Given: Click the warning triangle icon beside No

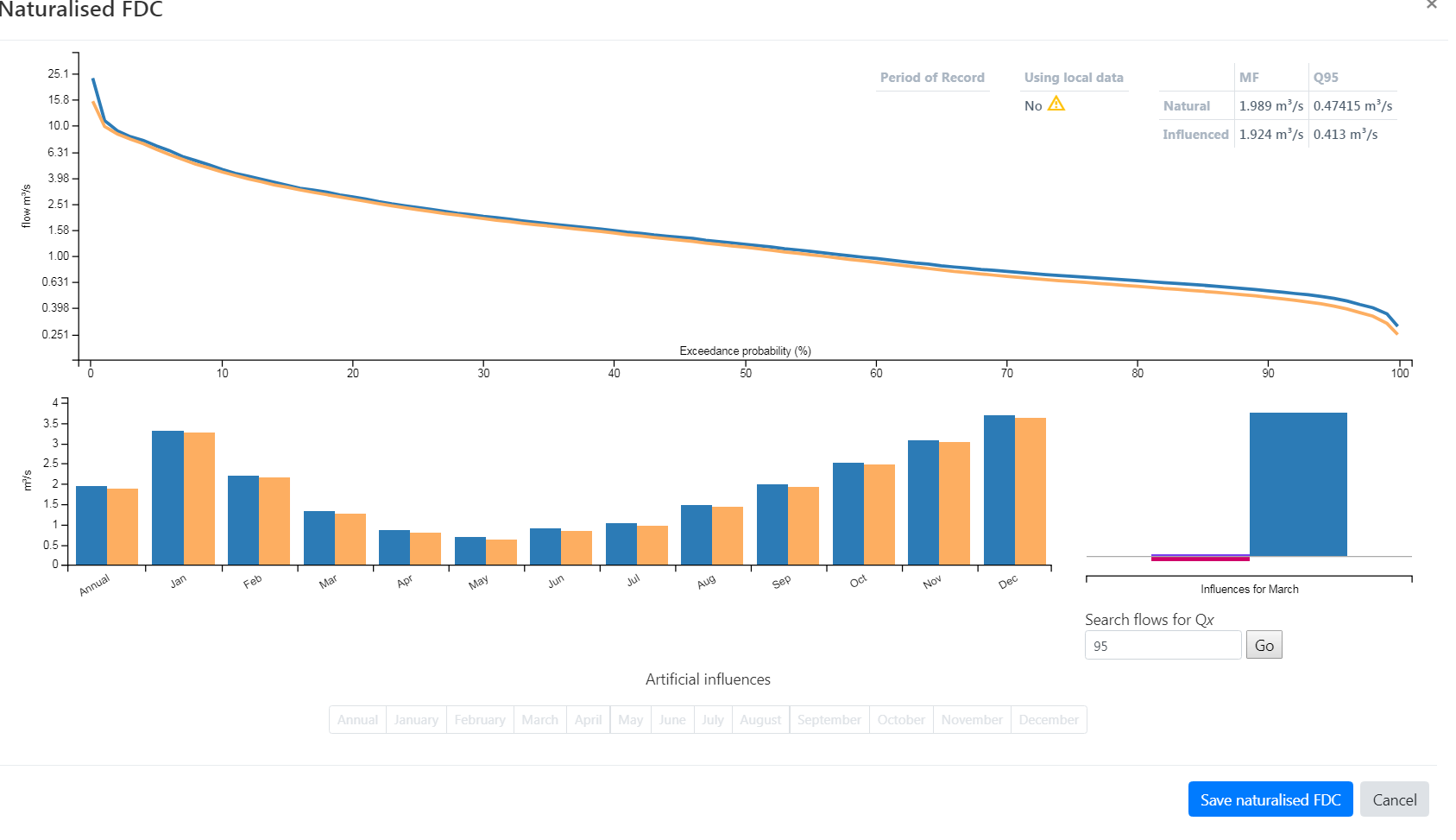Looking at the screenshot, I should (x=1056, y=104).
